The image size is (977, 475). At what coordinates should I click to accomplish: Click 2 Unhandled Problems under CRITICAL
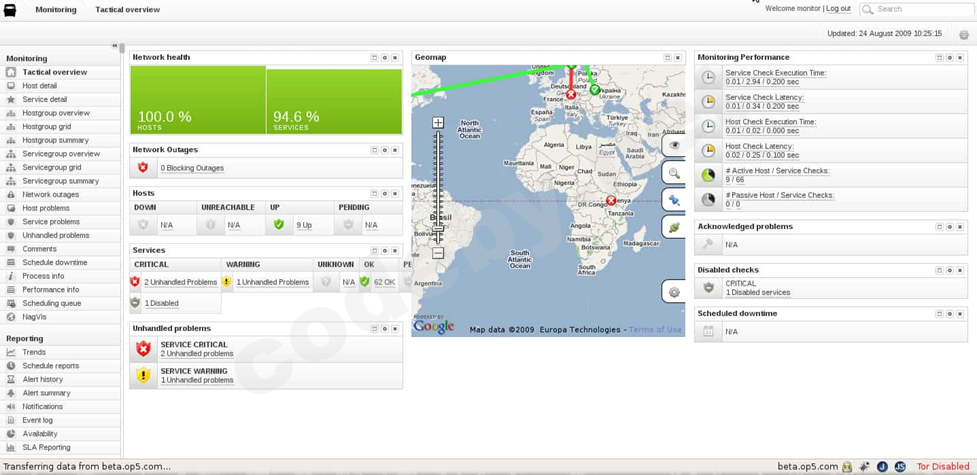coord(181,282)
